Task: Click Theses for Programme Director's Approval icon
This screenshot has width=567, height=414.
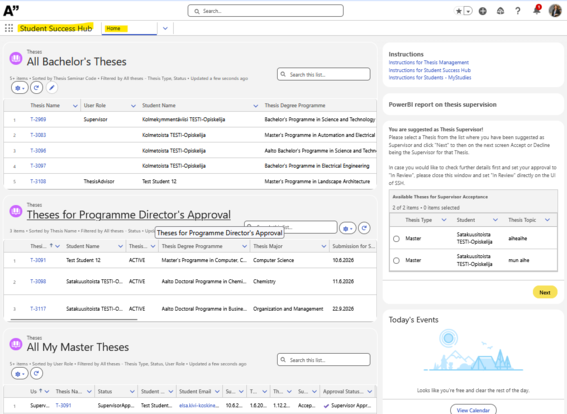Action: (16, 211)
